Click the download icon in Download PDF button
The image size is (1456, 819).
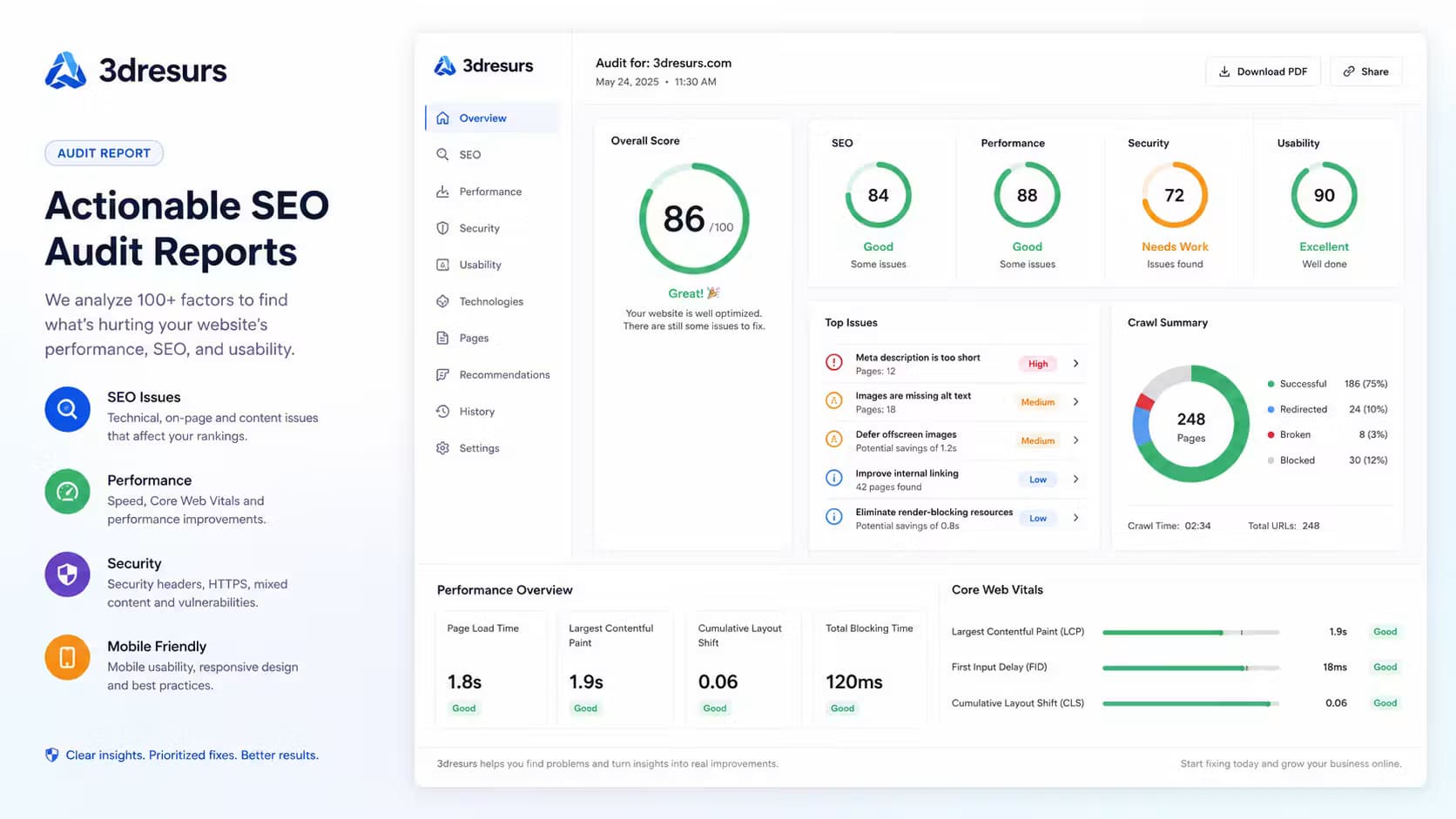click(x=1224, y=71)
